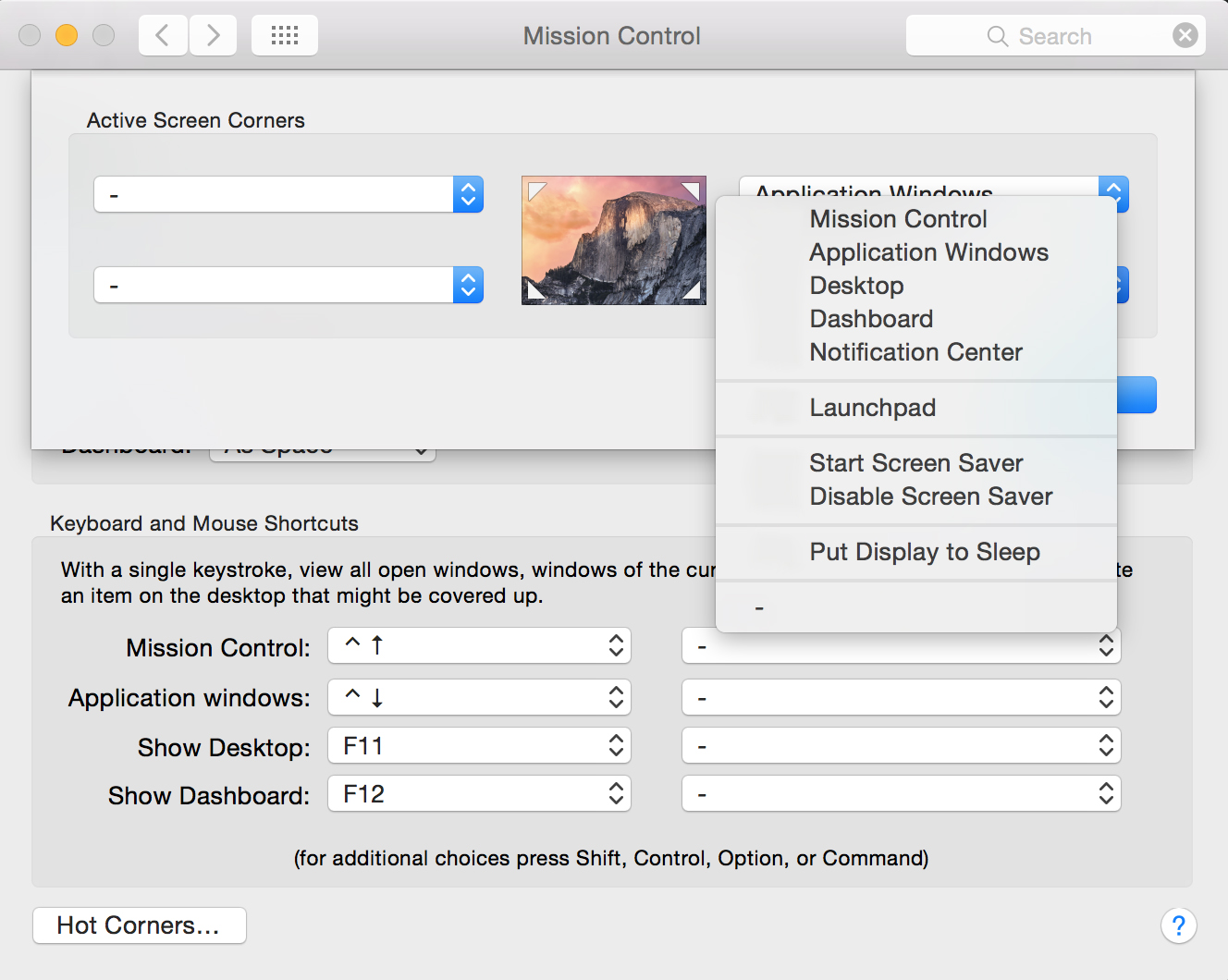Open the Show Desktop mouse shortcut dropdown
This screenshot has height=980, width=1228.
902,745
